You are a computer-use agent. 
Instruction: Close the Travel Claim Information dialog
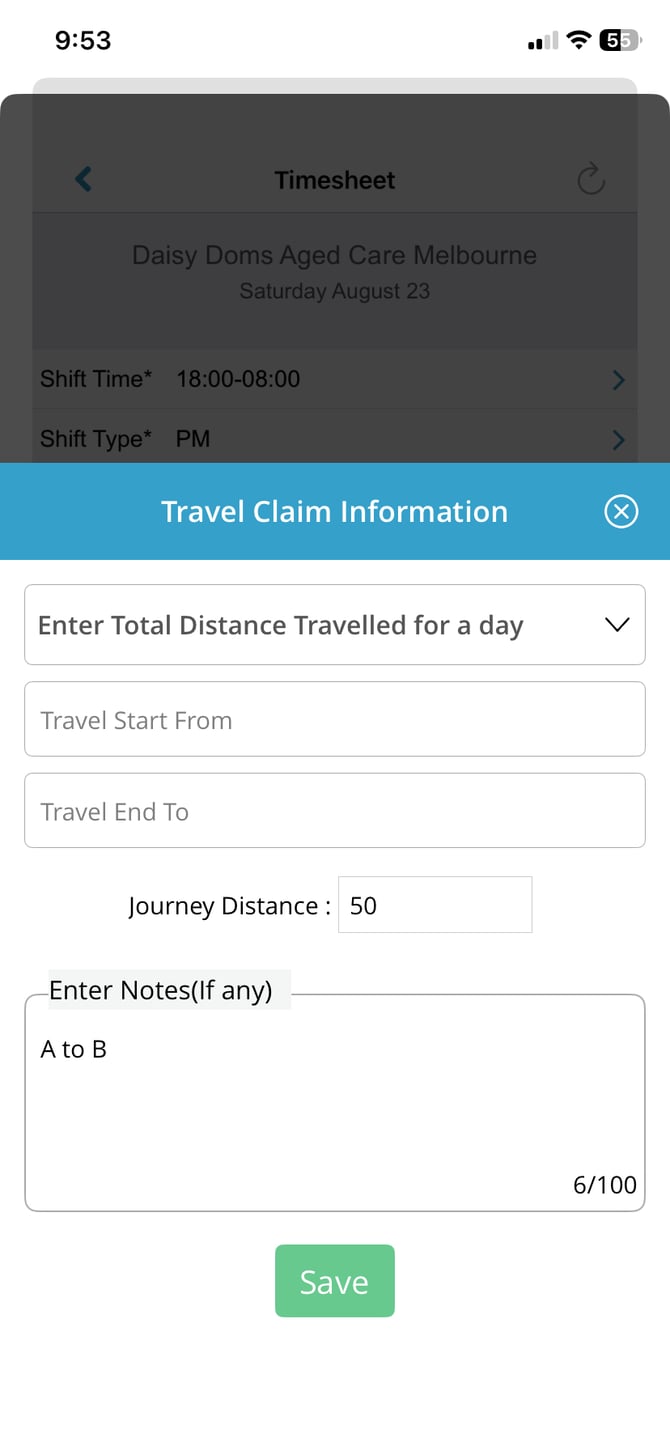tap(621, 512)
